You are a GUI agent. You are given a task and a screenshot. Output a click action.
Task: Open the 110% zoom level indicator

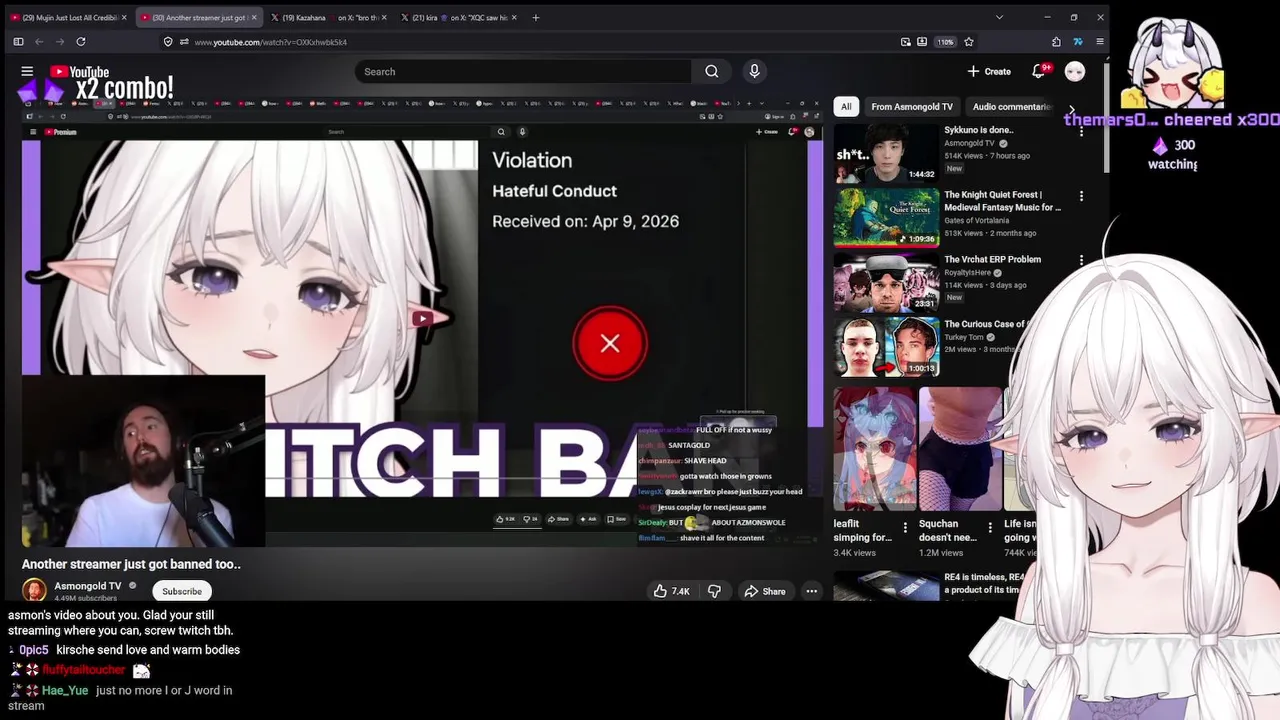945,42
